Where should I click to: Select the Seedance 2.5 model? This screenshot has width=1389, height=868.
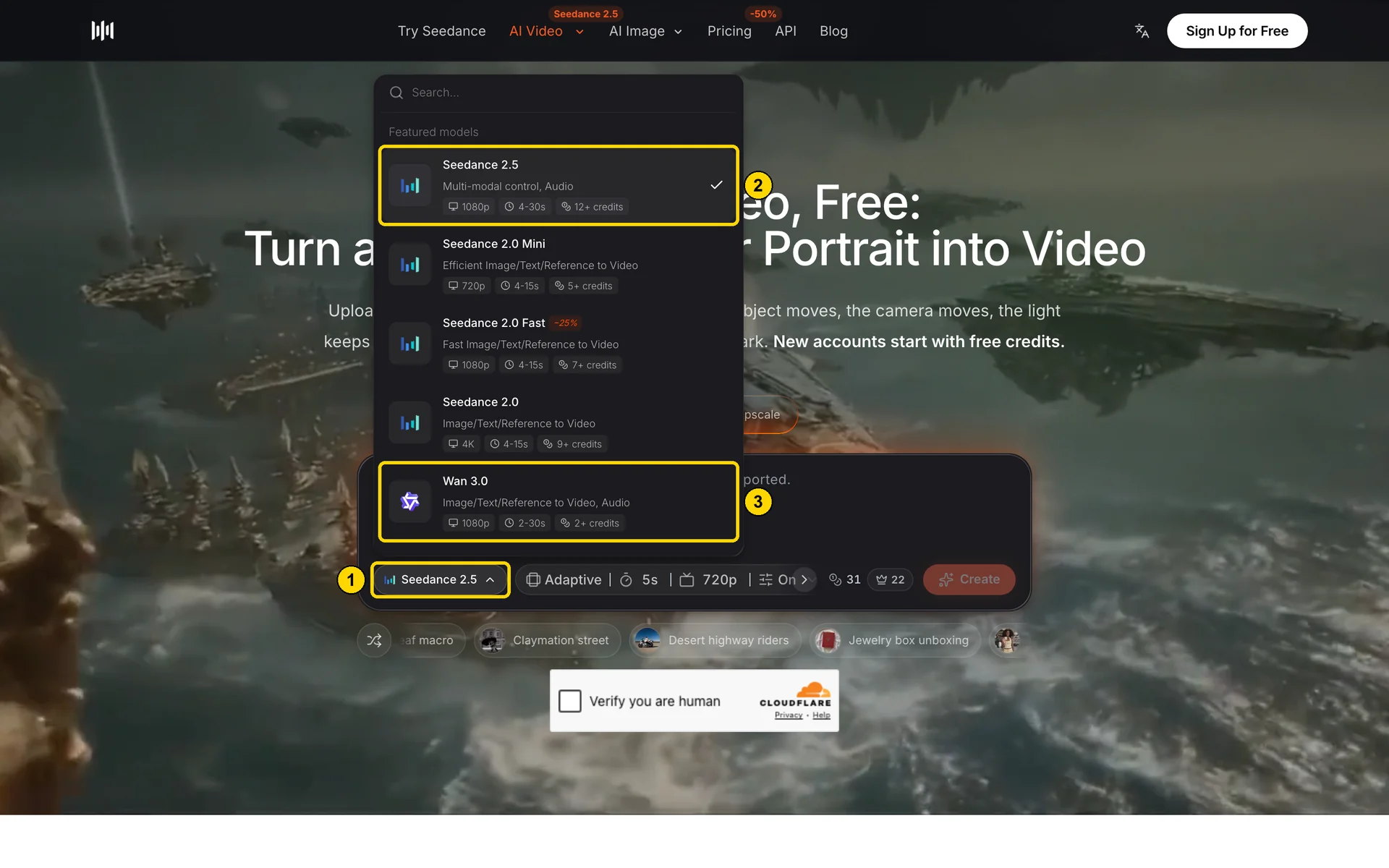coord(558,185)
